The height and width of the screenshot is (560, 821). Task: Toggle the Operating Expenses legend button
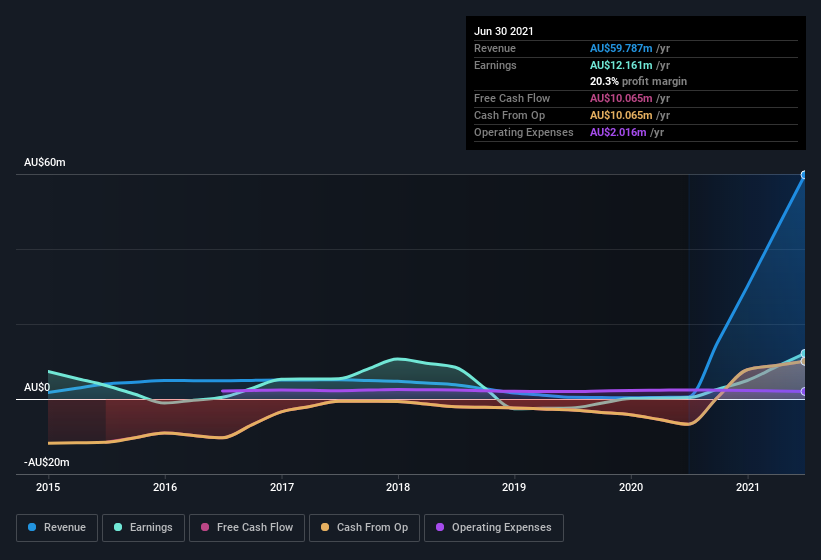(x=494, y=528)
